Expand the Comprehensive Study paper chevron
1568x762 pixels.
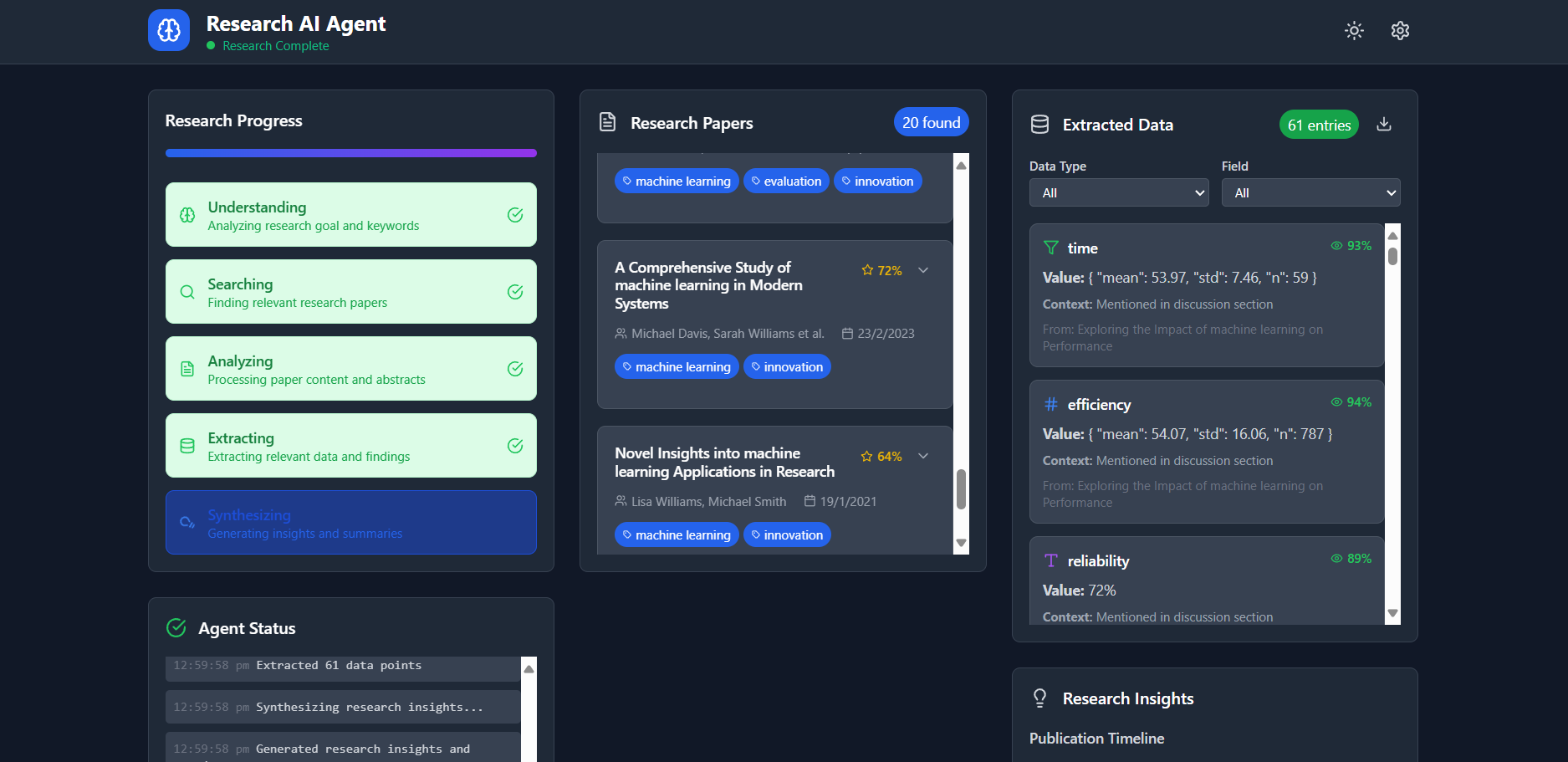pos(923,270)
